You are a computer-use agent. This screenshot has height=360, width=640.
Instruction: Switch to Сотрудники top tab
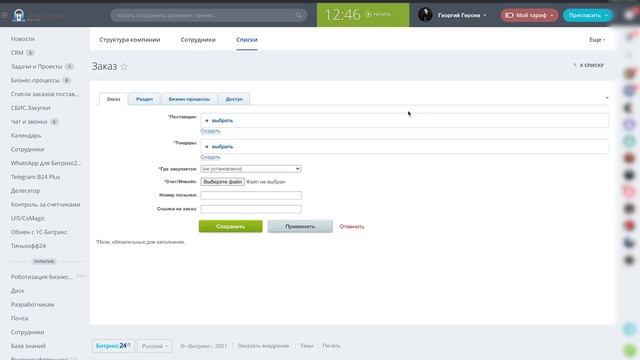point(198,40)
